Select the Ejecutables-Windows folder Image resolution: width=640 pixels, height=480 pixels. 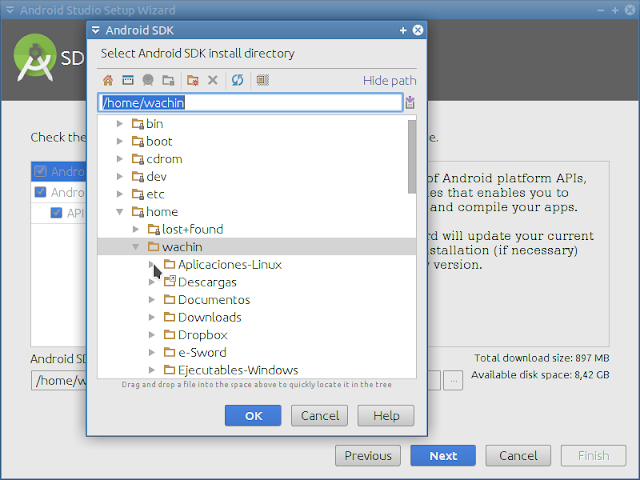coord(231,370)
